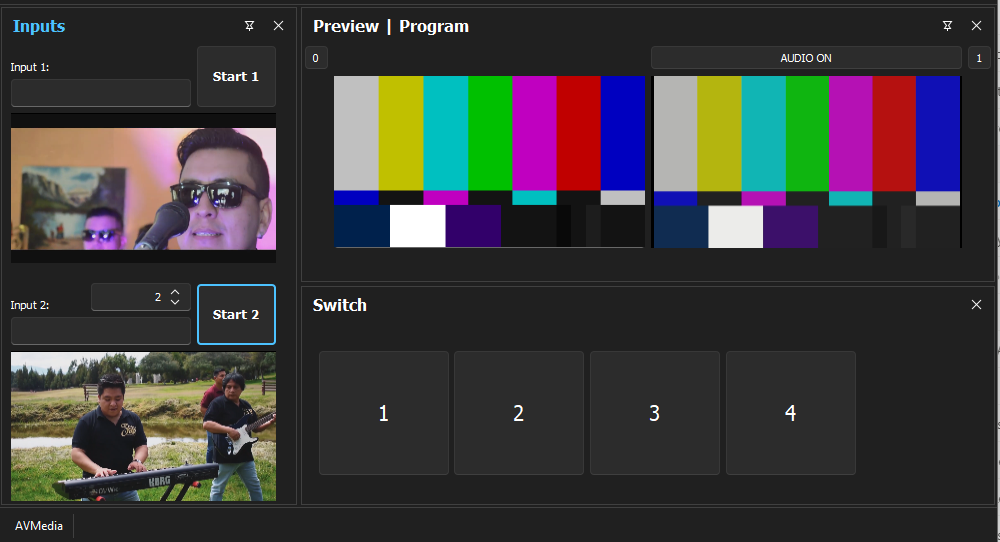Screen dimensions: 1000x542
Task: Click the small 1 button beside AUDIO ON
Action: click(x=978, y=58)
